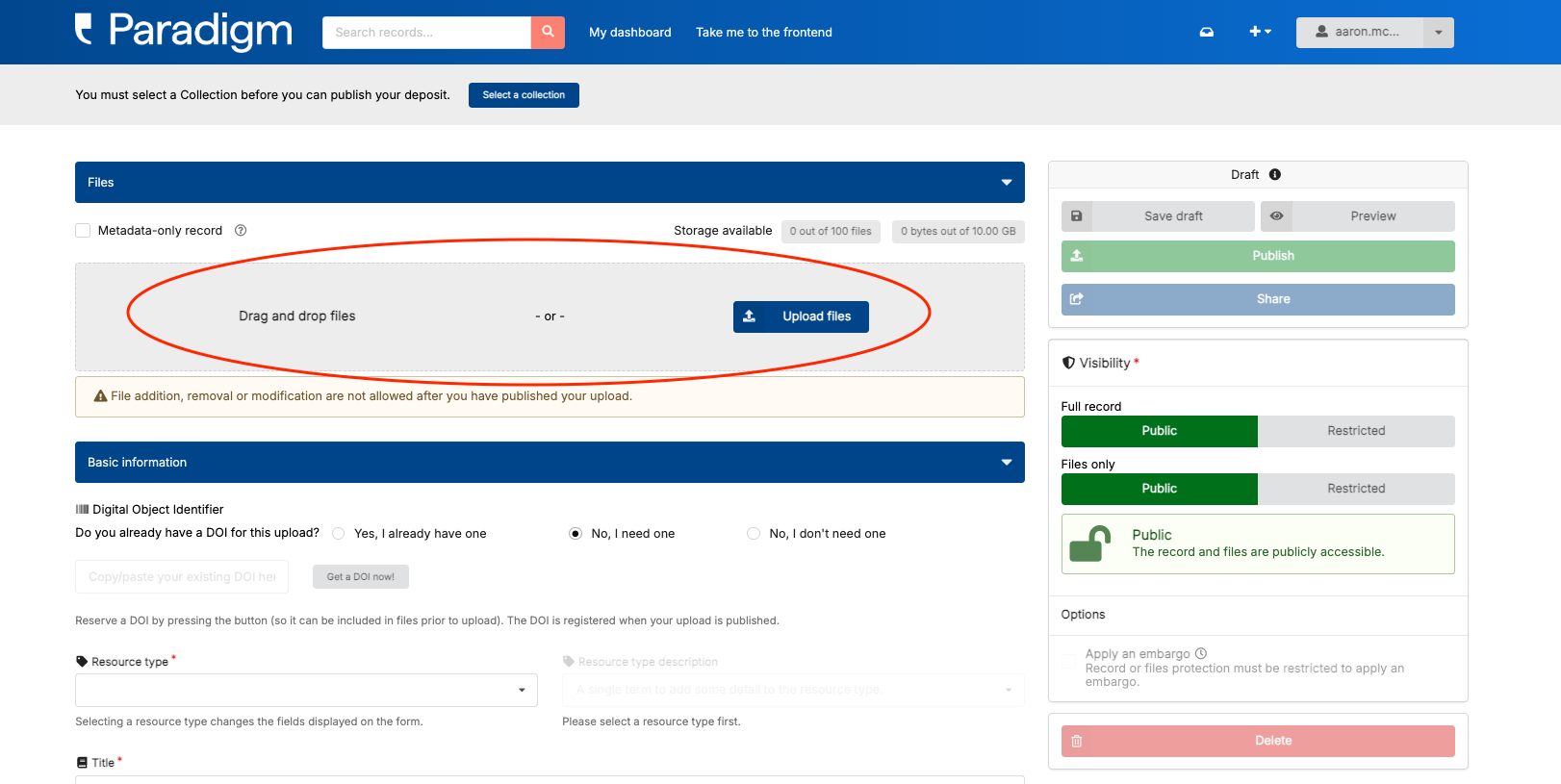This screenshot has height=784, width=1561.
Task: Click the Publish upload icon
Action: [x=1077, y=256]
